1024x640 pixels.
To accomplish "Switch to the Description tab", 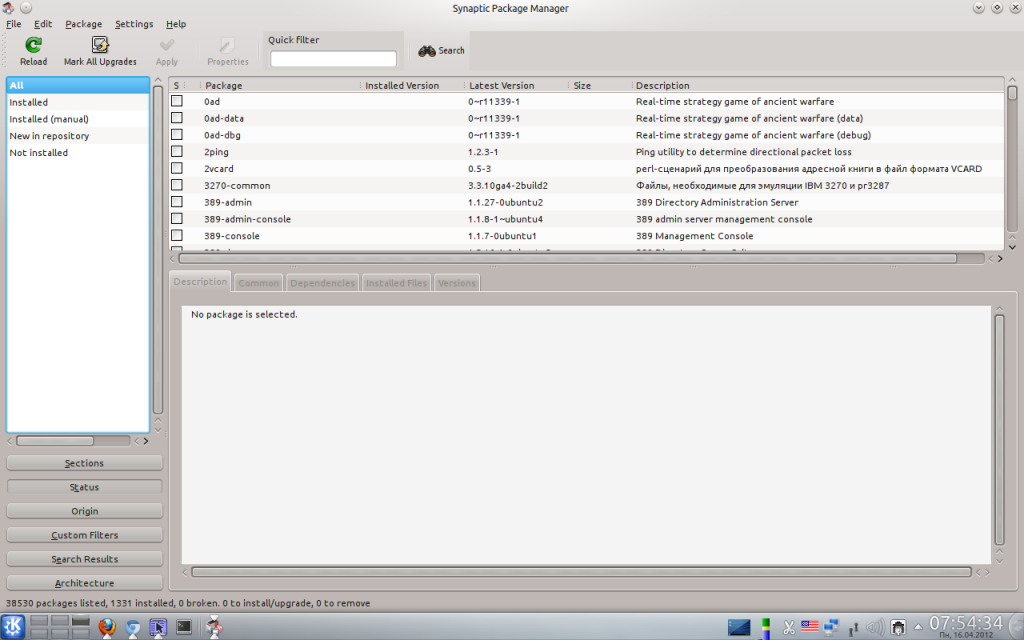I will coord(200,281).
